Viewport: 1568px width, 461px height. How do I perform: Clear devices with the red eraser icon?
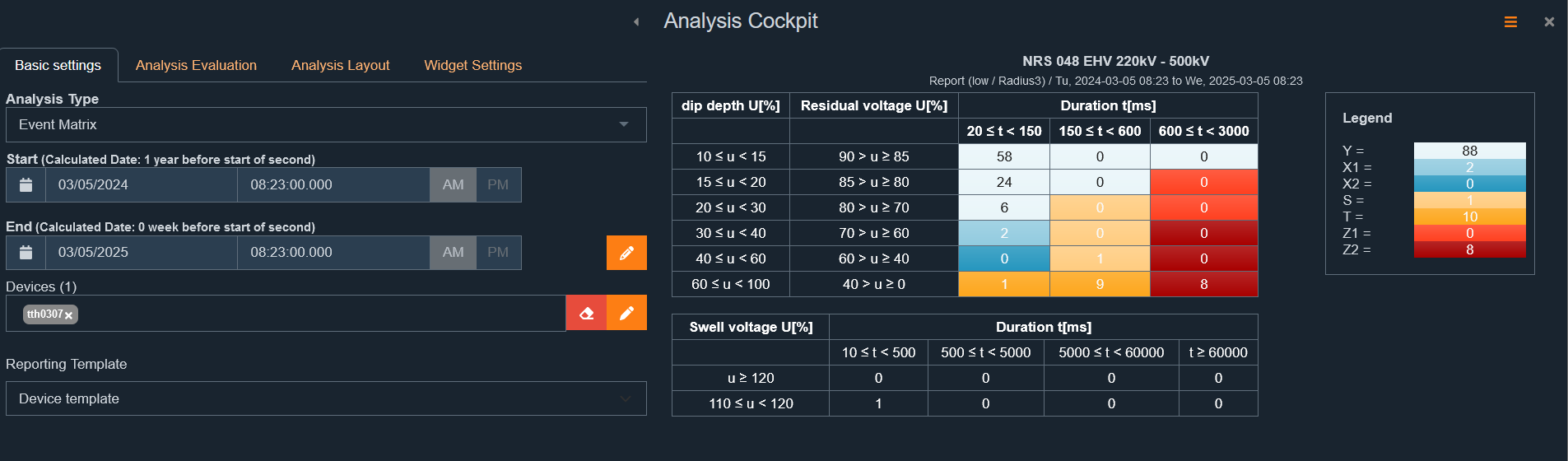(586, 313)
